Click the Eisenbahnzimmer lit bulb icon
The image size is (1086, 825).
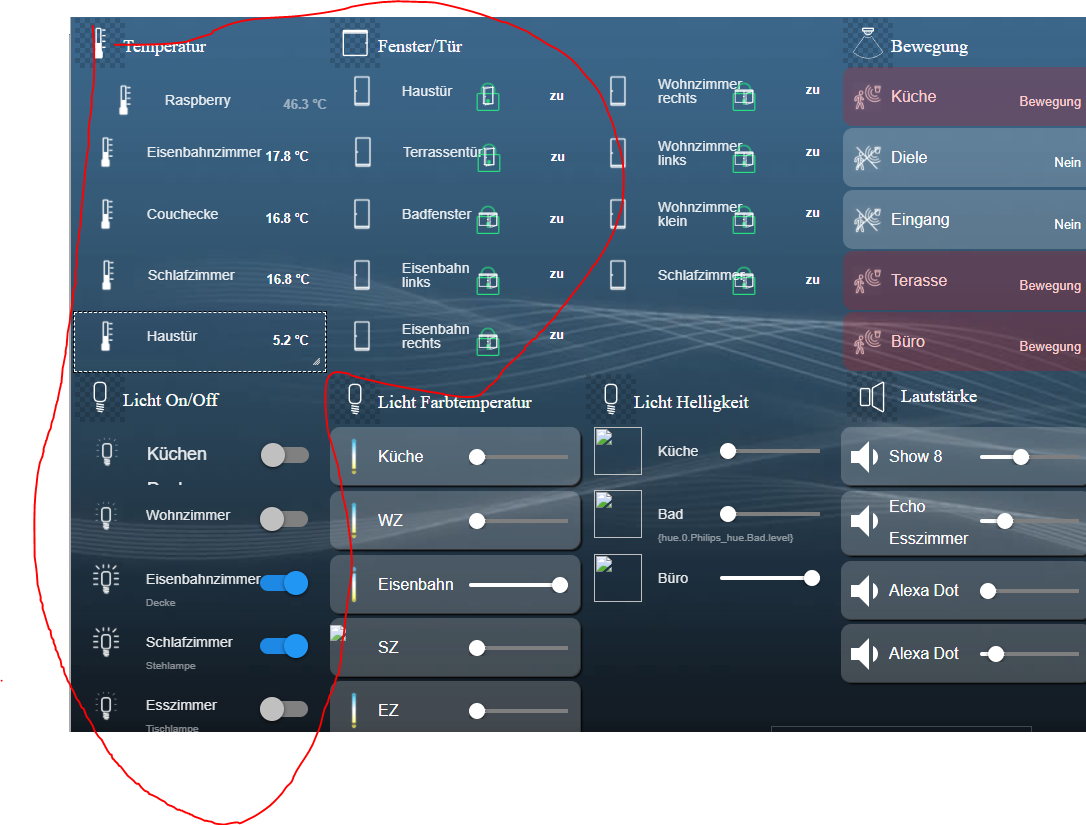tap(106, 578)
